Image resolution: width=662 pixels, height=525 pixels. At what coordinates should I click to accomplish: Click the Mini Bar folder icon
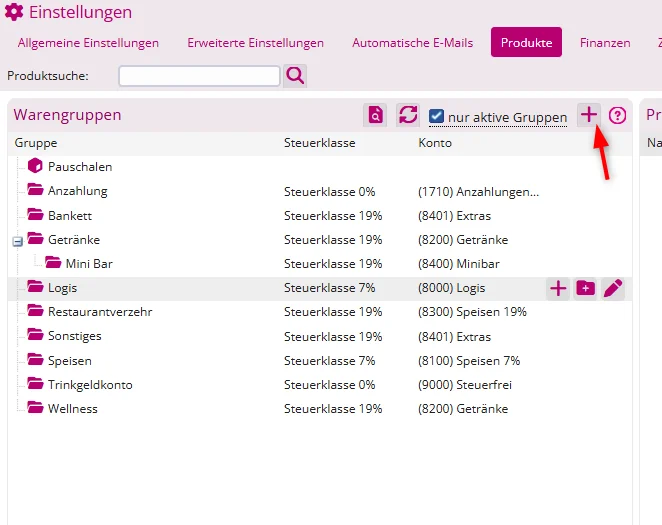(x=53, y=262)
